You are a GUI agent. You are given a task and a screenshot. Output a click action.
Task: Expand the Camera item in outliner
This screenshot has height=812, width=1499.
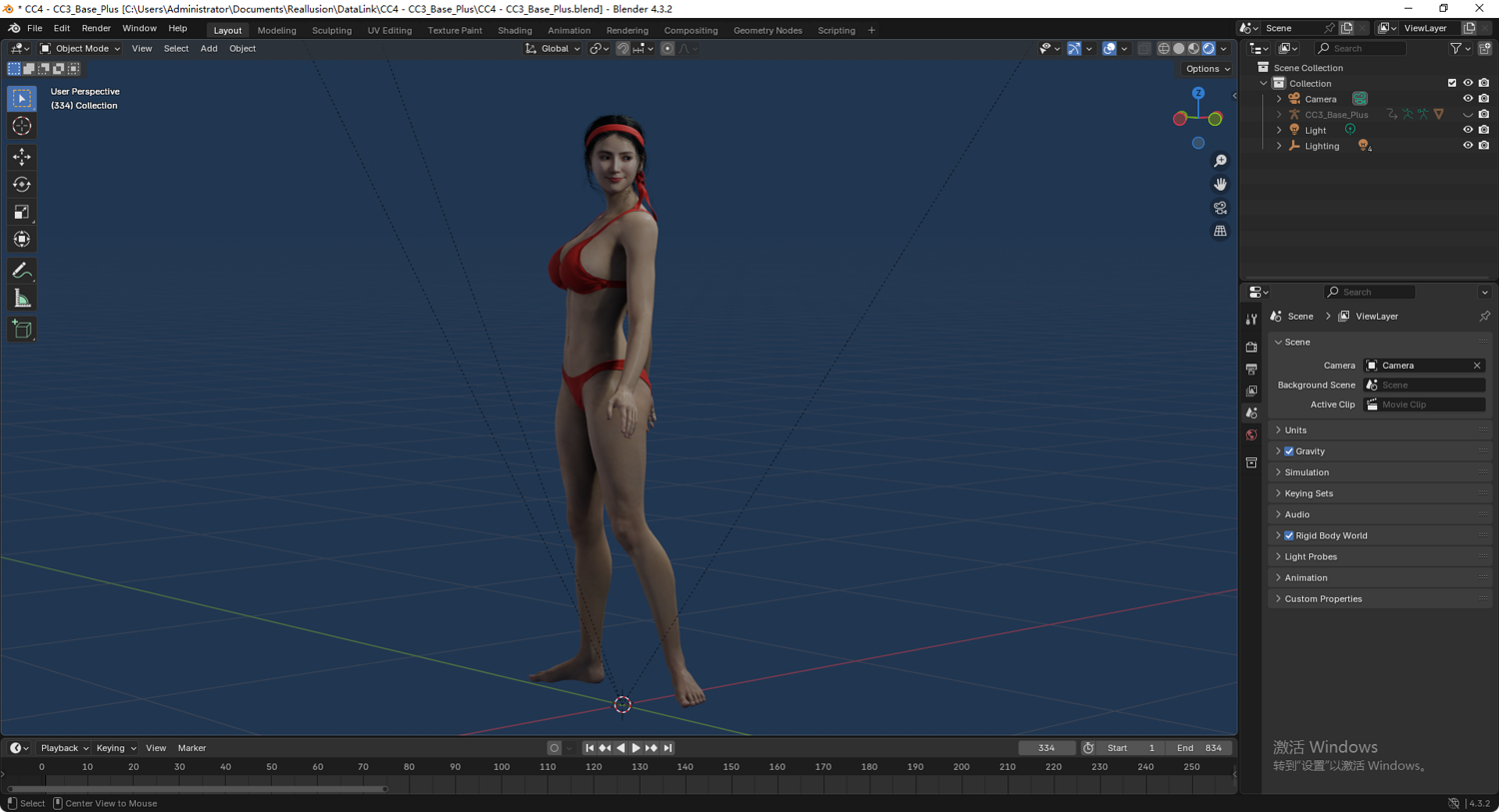pyautogui.click(x=1279, y=99)
